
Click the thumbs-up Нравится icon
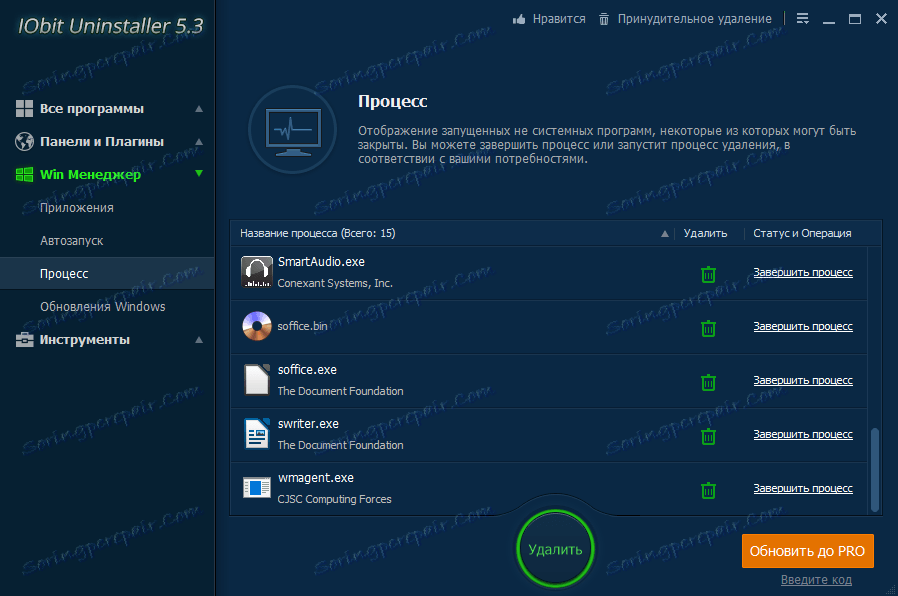[x=519, y=19]
